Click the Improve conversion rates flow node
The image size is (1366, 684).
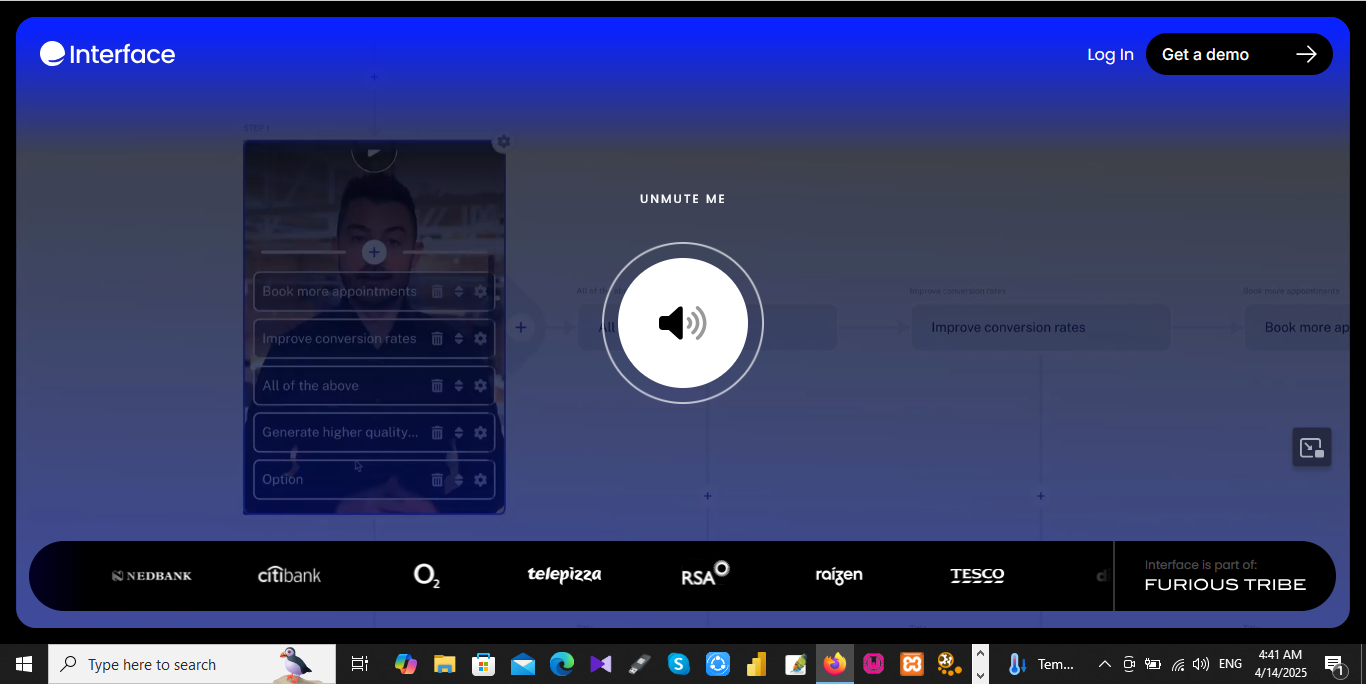(1041, 327)
